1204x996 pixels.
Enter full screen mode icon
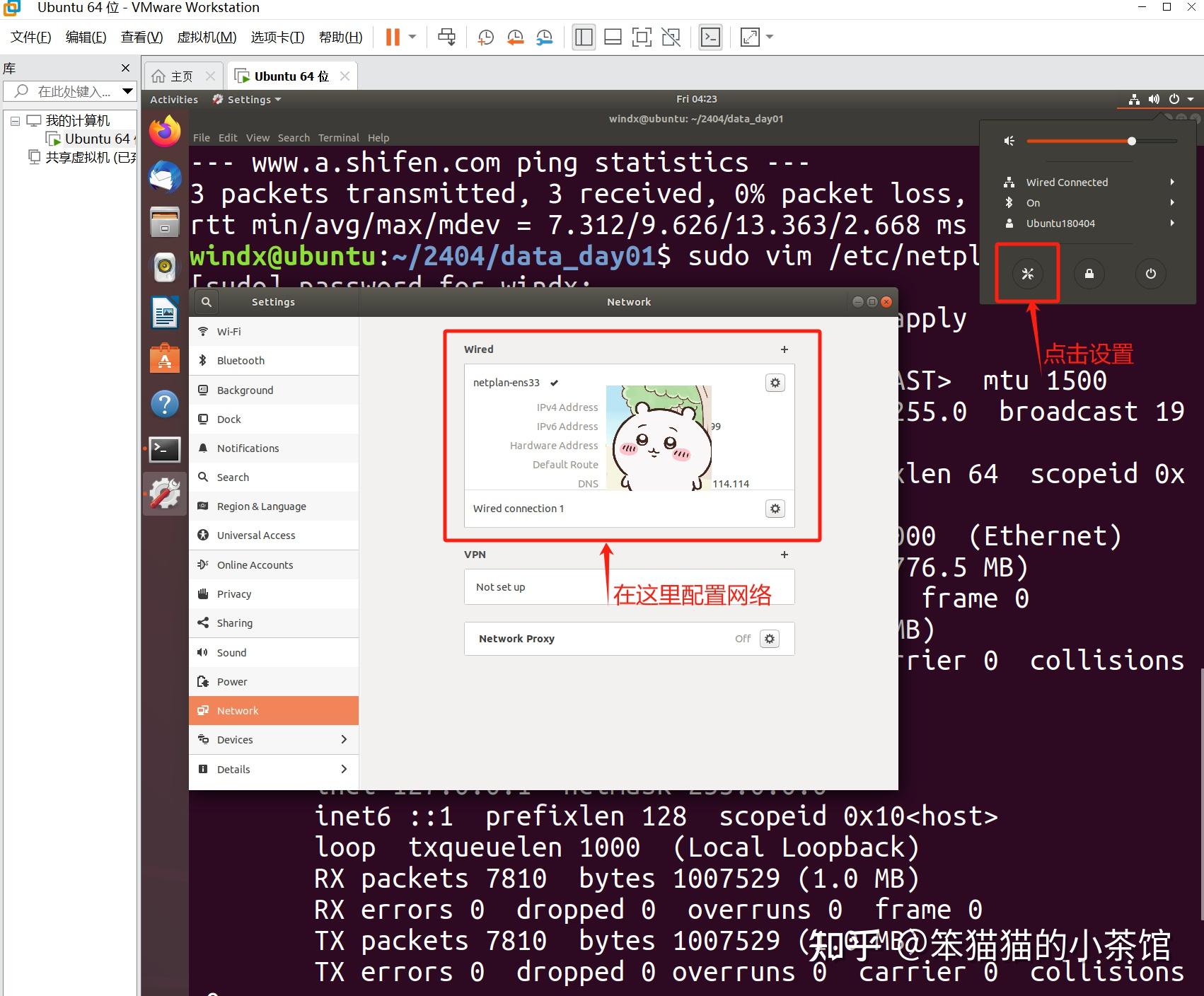(750, 37)
